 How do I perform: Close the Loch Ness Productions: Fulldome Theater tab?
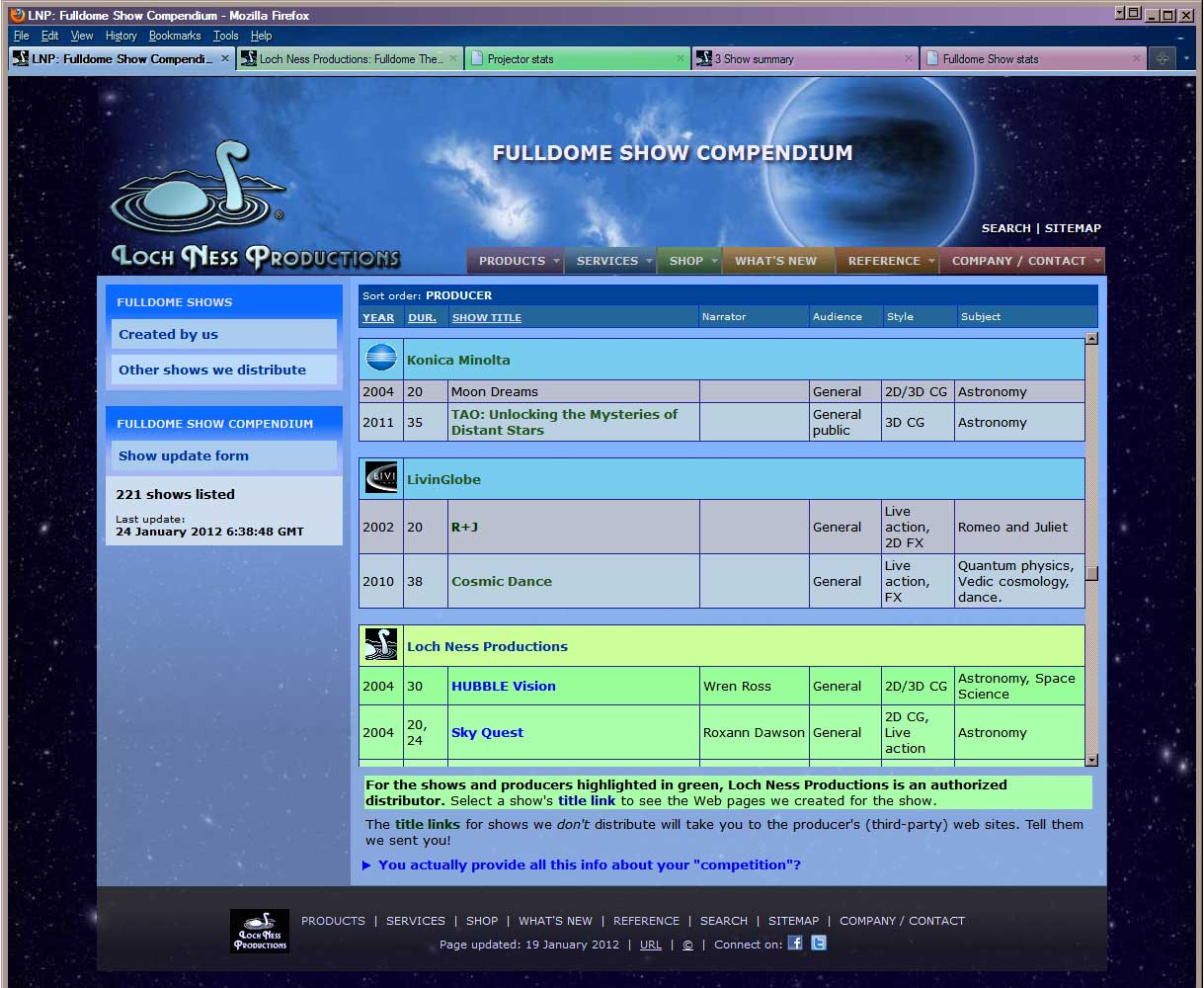coord(453,58)
